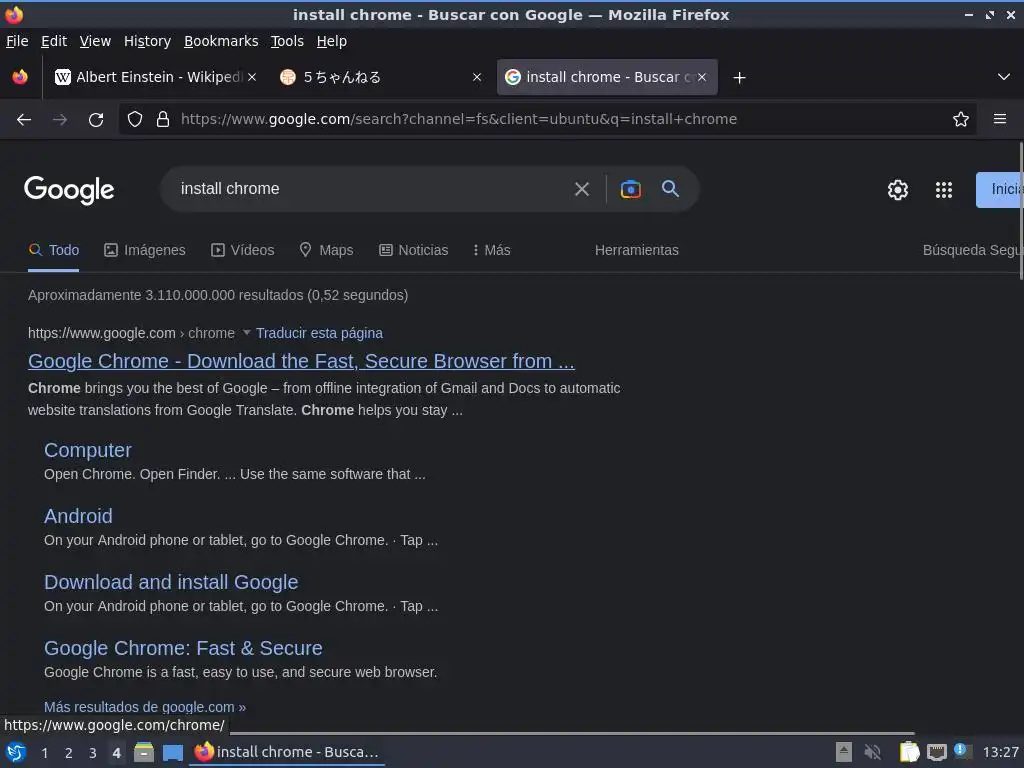Click the install chrome search field
This screenshot has height=768, width=1024.
(369, 189)
